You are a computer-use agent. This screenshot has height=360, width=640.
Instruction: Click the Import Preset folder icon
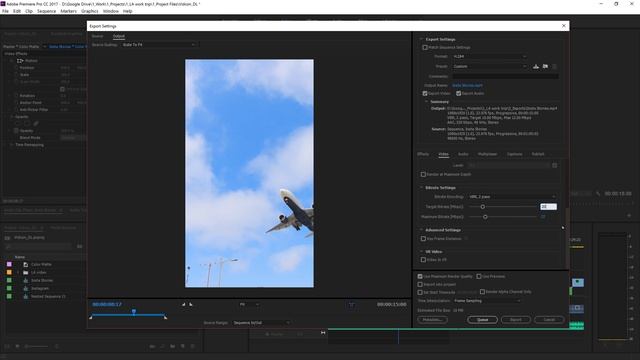pyautogui.click(x=545, y=66)
